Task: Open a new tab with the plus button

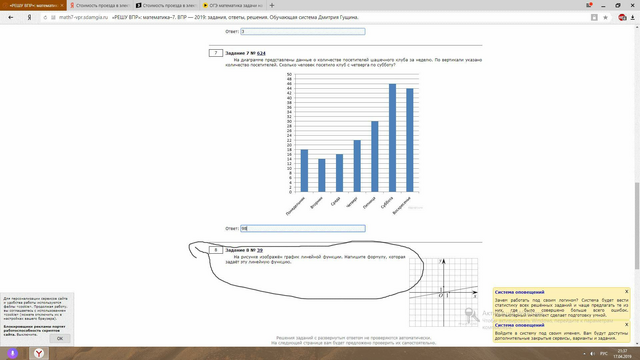Action: [x=272, y=5]
